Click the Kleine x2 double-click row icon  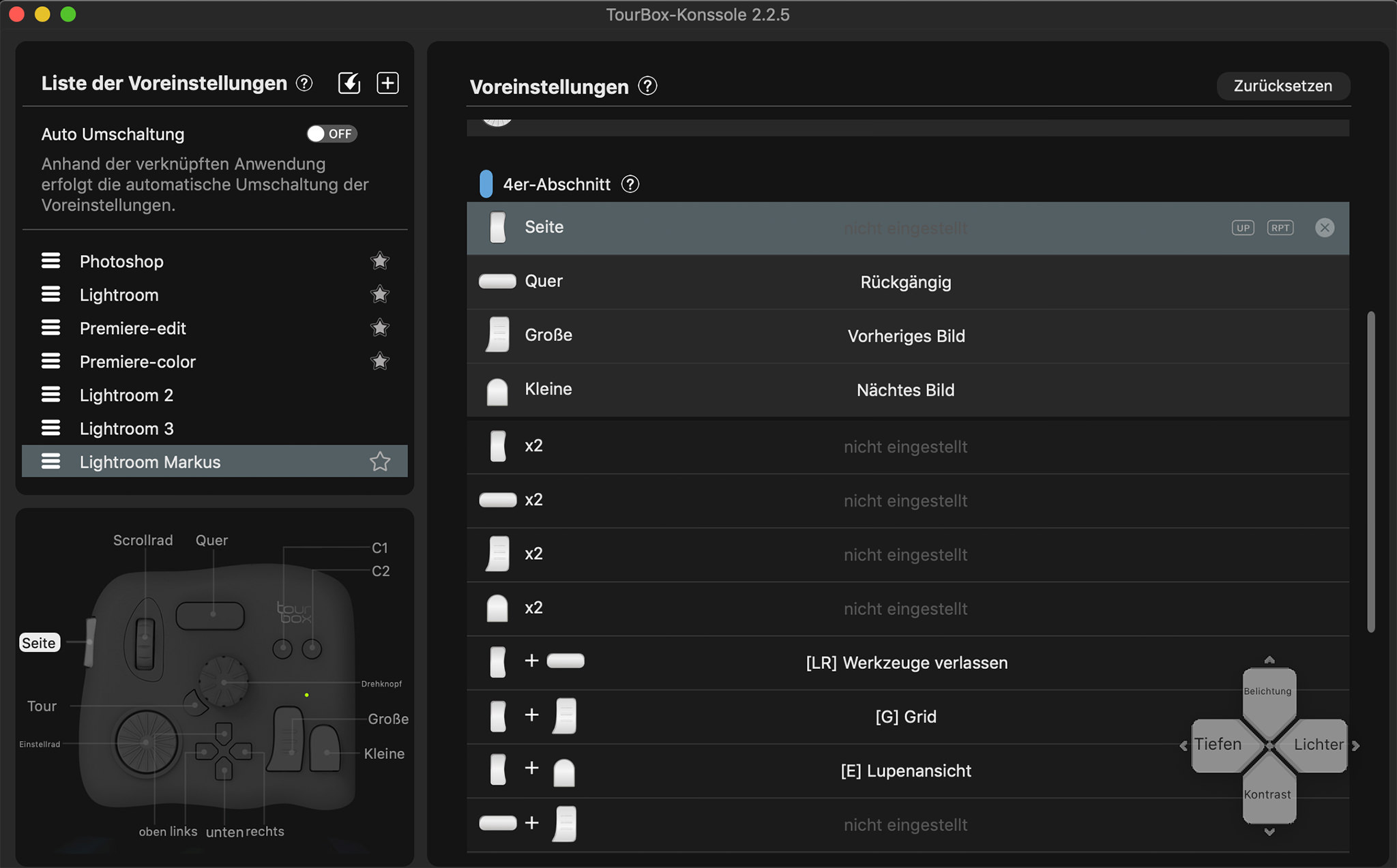point(497,608)
